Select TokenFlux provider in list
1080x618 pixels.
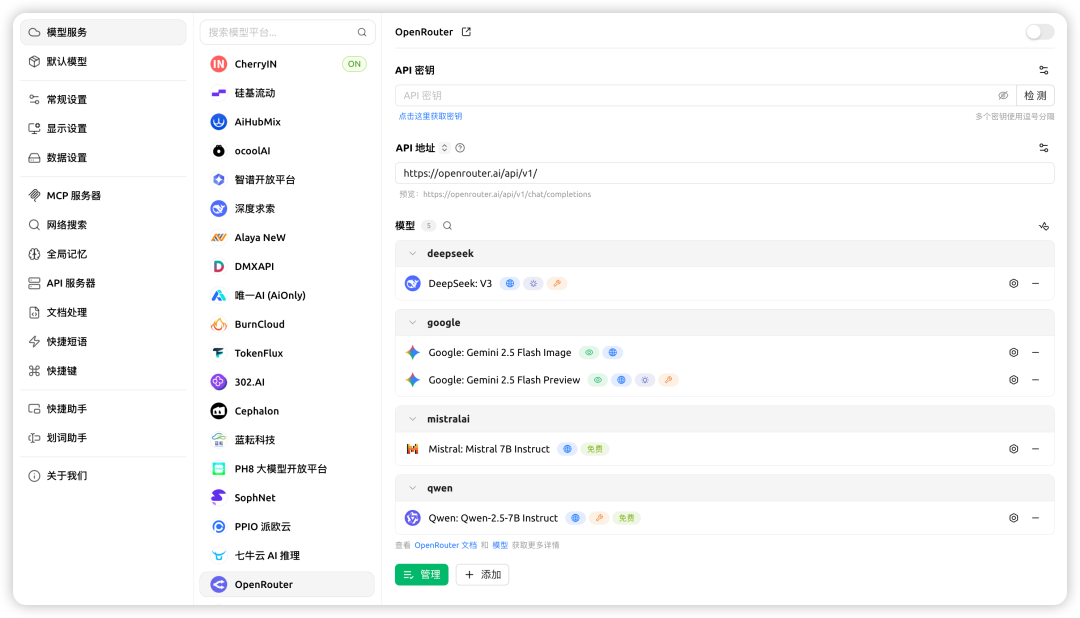[287, 353]
